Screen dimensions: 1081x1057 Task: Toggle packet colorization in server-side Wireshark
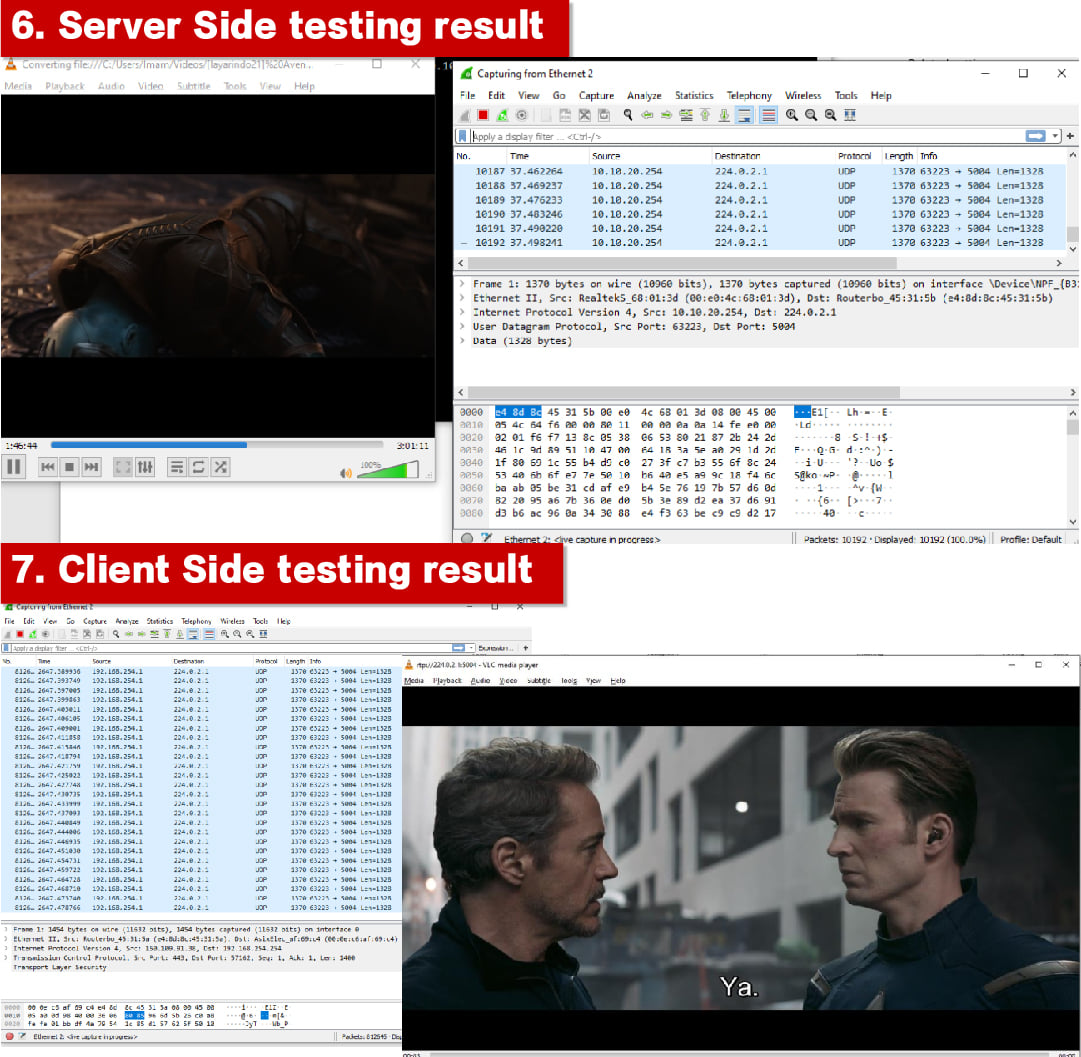768,115
